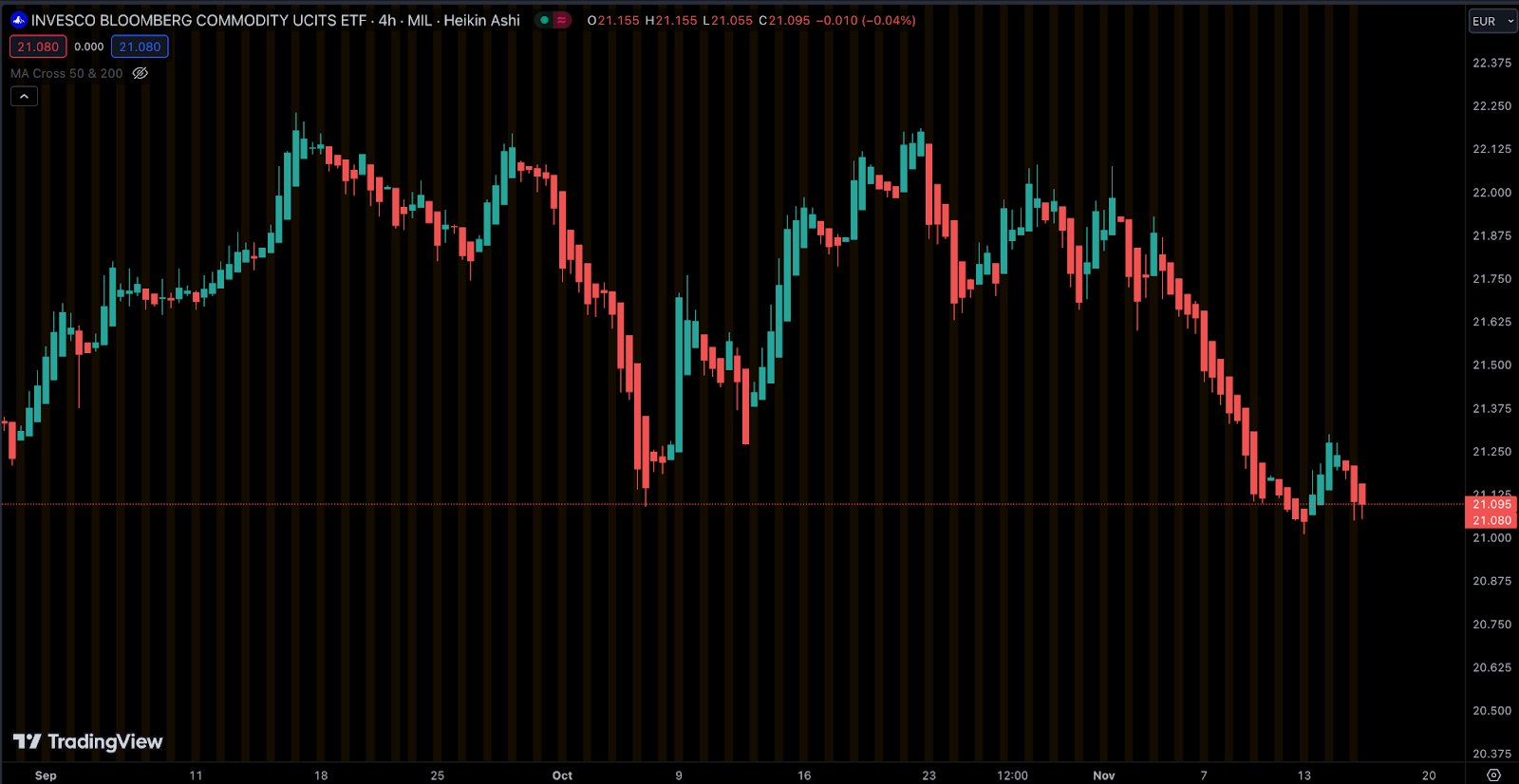Image resolution: width=1519 pixels, height=784 pixels.
Task: Click the Sep label on time axis
Action: pyautogui.click(x=46, y=775)
